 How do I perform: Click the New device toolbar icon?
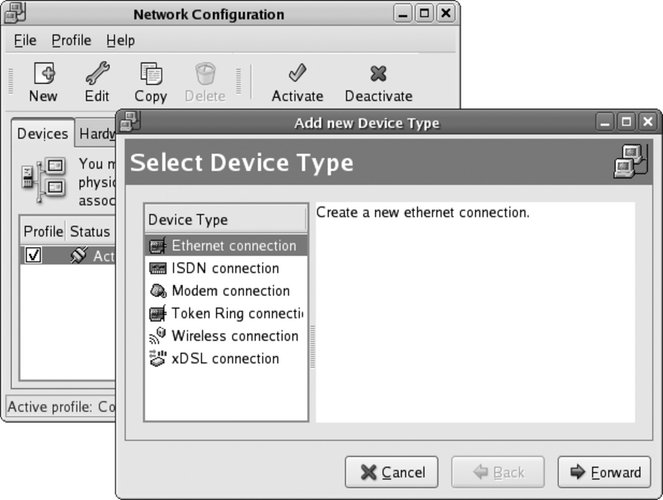point(43,75)
